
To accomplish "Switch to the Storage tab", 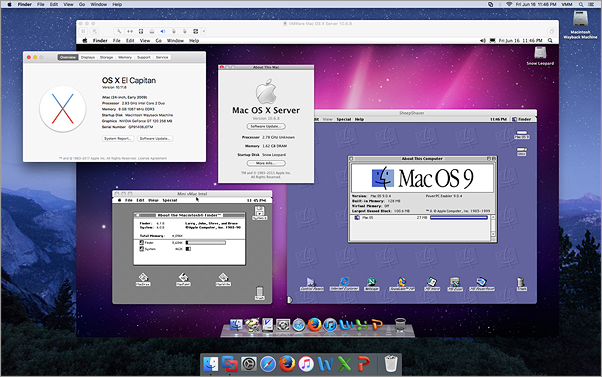I will (106, 57).
